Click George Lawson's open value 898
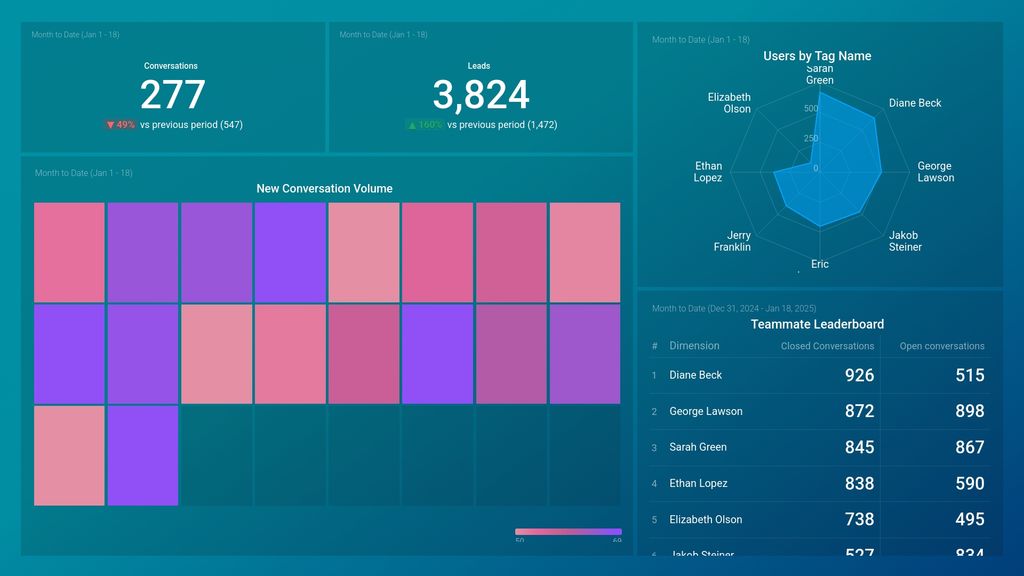1024x576 pixels. tap(970, 411)
